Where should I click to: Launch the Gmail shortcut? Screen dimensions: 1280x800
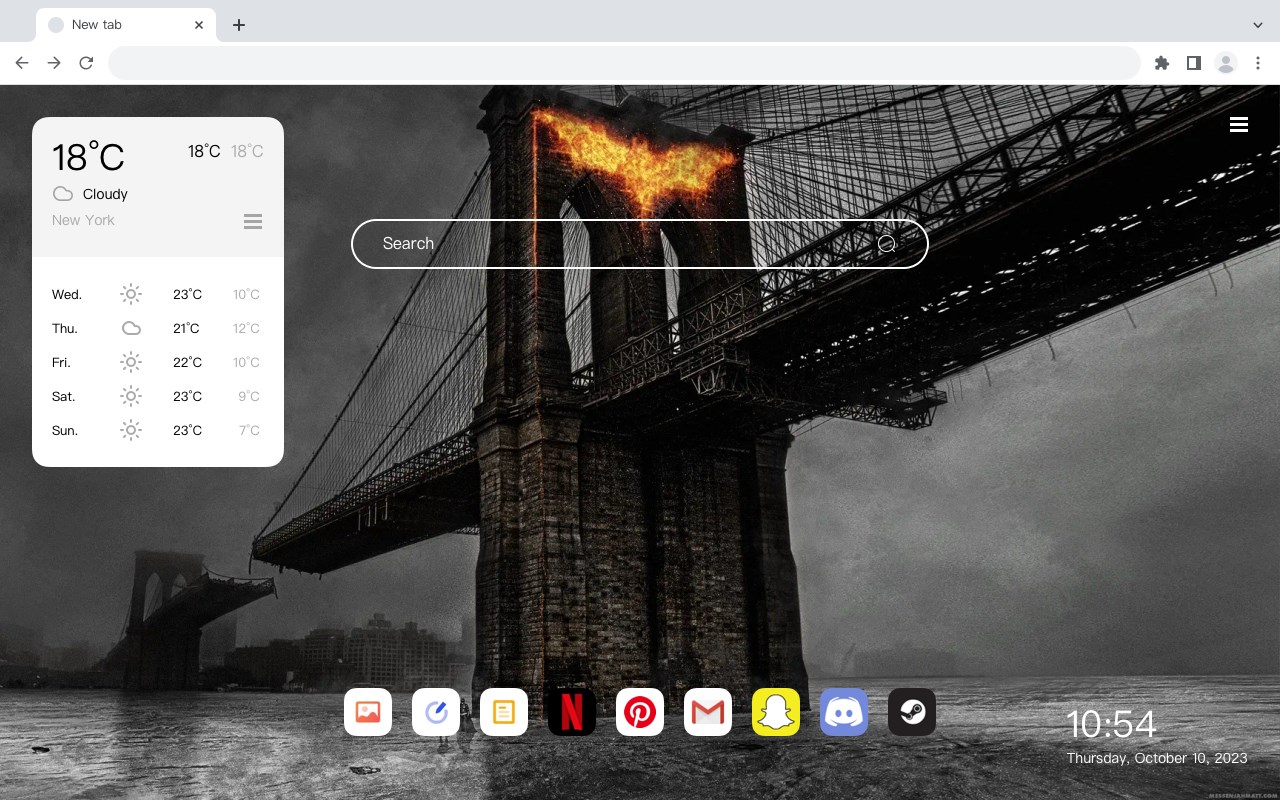[x=708, y=712]
